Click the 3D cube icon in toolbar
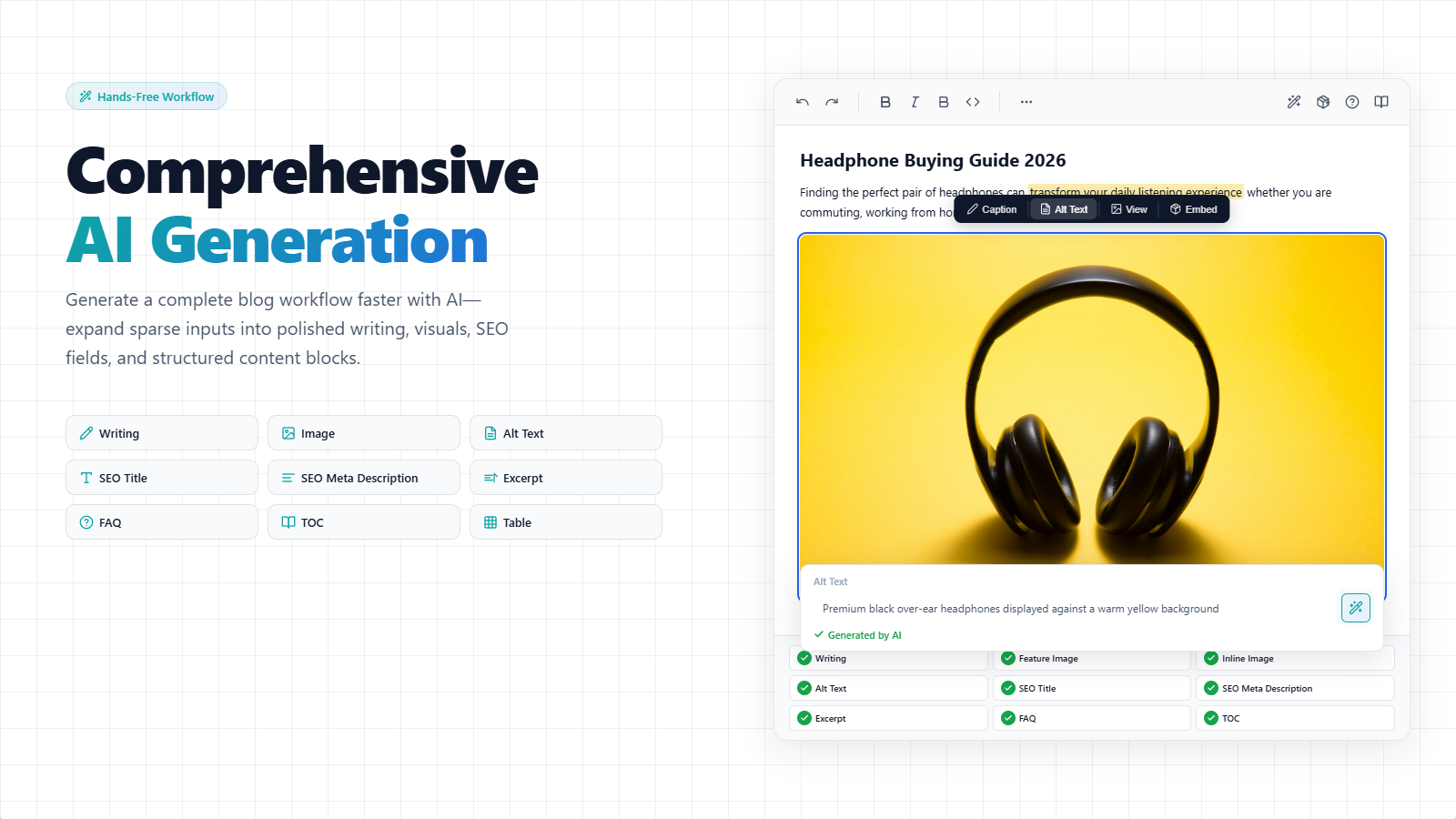The image size is (1456, 819). coord(1323,102)
